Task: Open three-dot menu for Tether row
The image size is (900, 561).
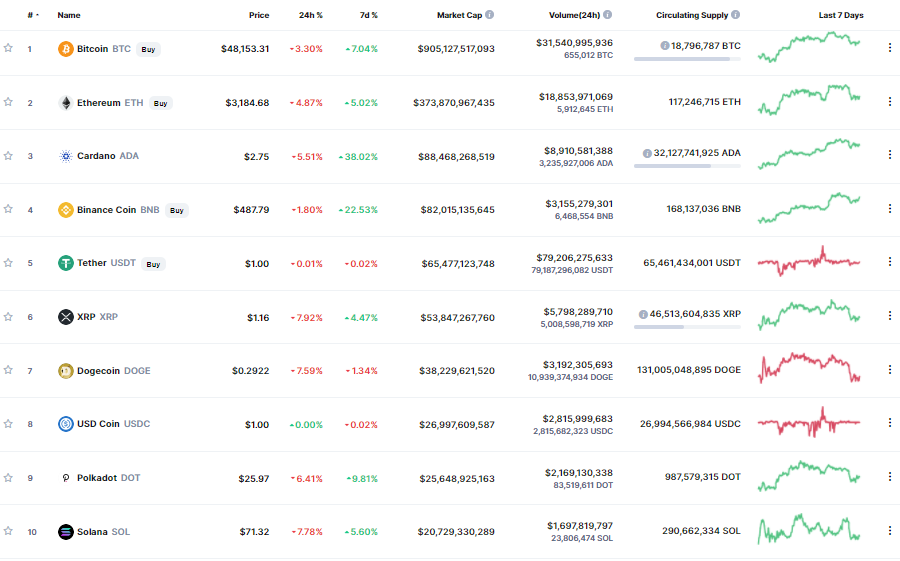Action: [890, 262]
